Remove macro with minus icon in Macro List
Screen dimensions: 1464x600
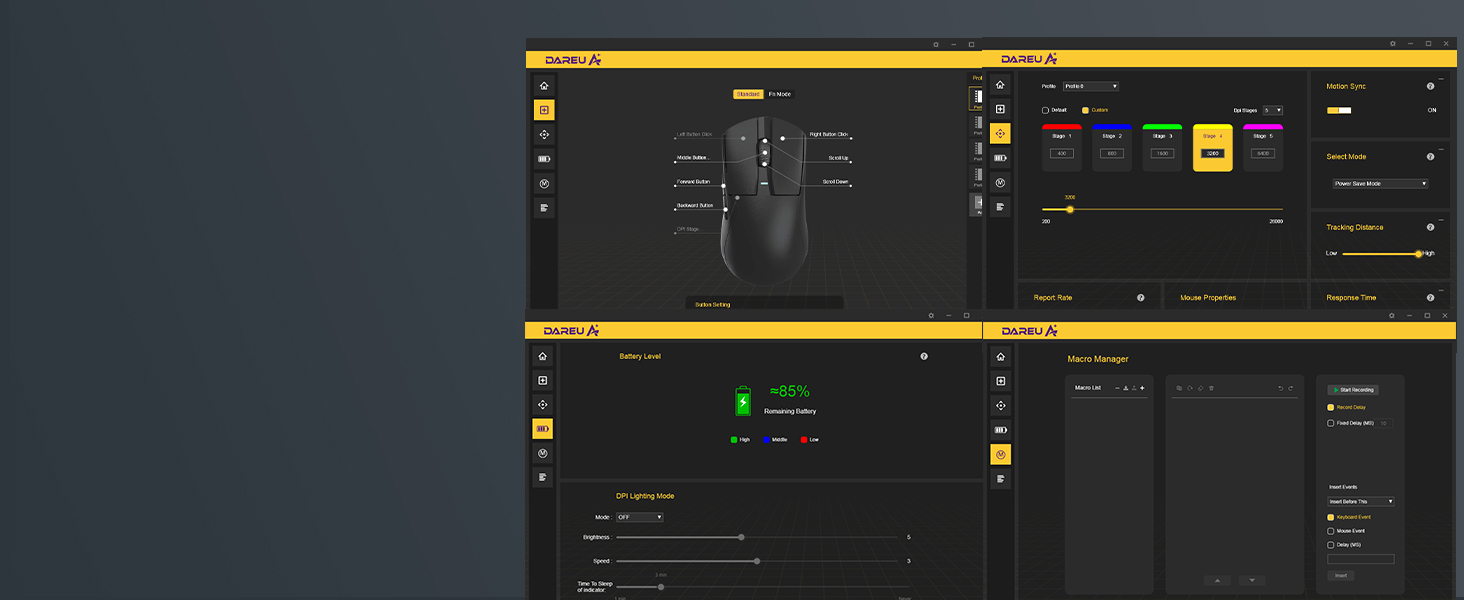(1118, 388)
